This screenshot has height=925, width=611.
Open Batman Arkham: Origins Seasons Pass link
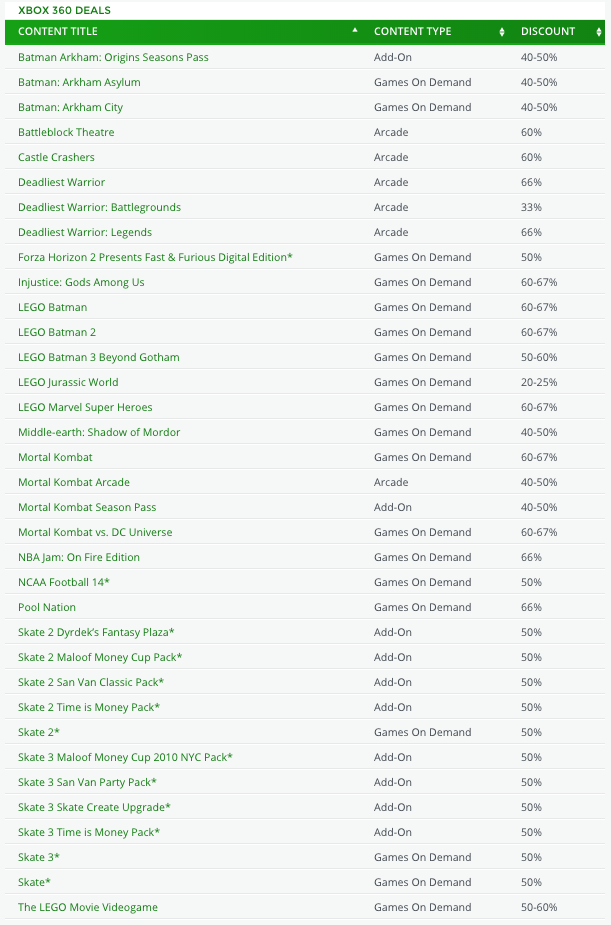(113, 57)
